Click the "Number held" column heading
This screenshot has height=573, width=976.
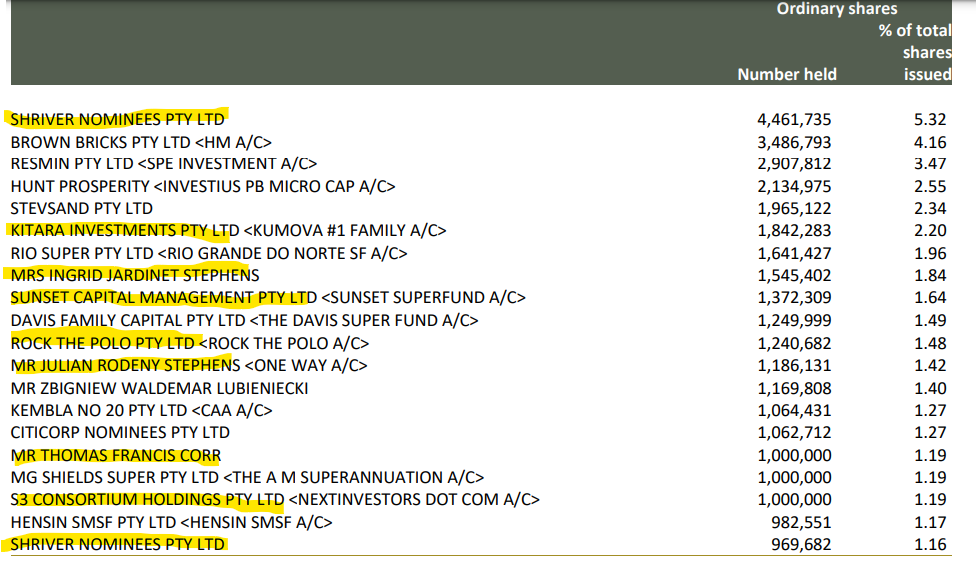point(787,74)
